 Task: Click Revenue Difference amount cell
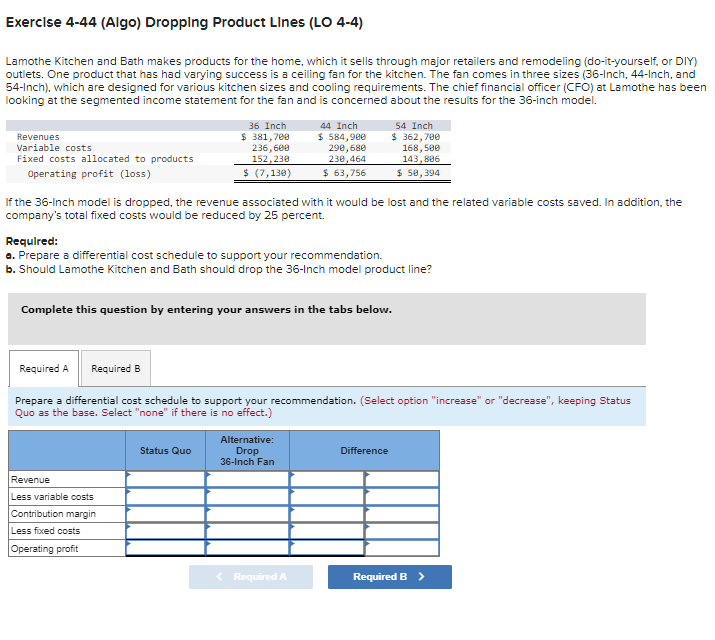coord(327,480)
